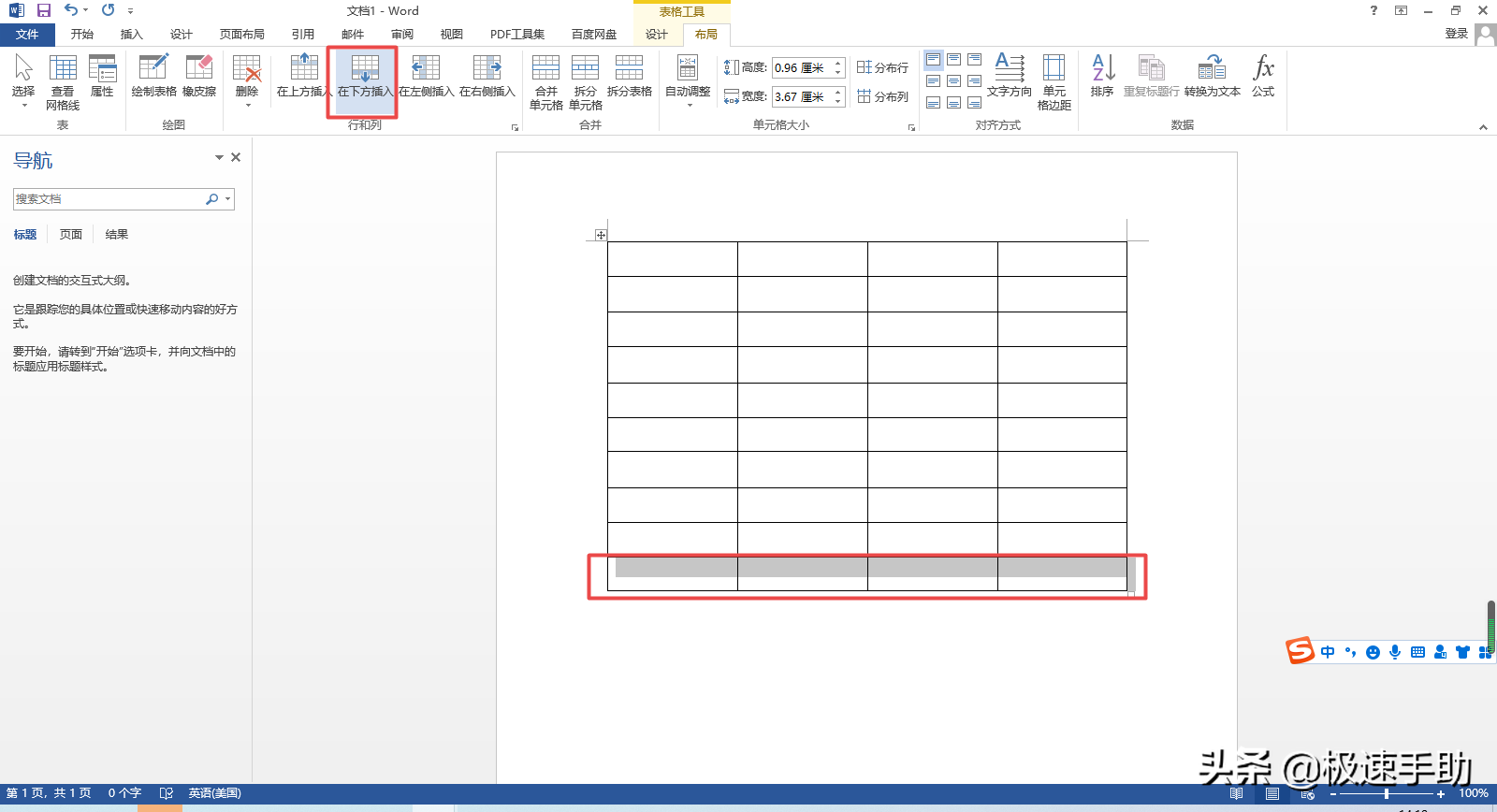Open Text Direction (文字方向)

[1010, 76]
